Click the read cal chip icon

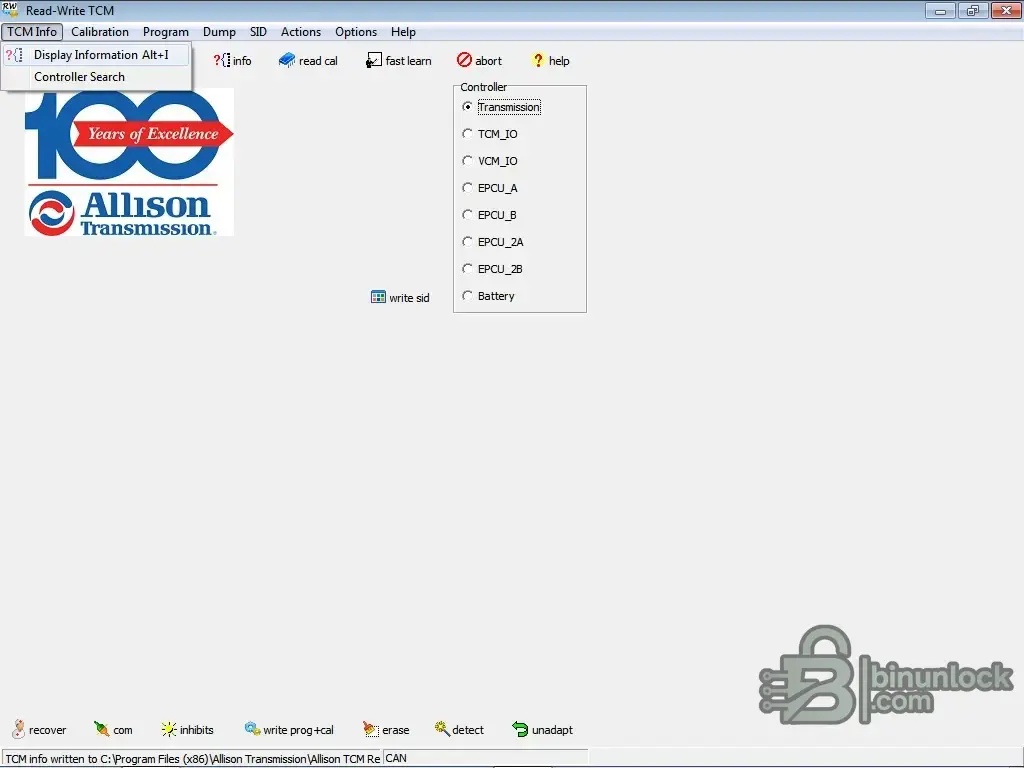(287, 61)
